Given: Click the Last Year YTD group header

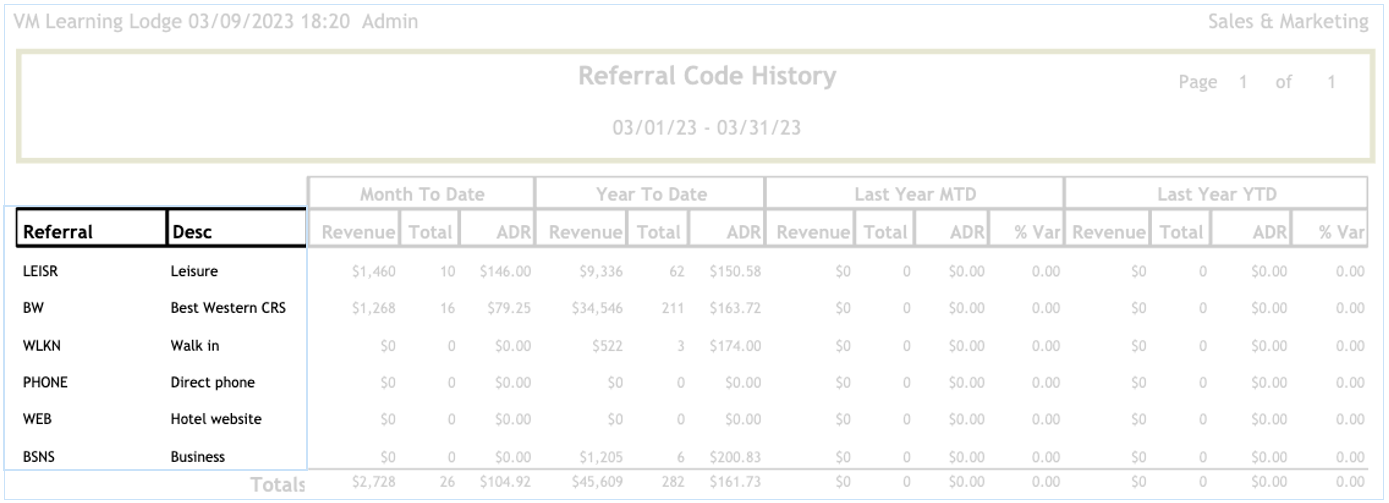Looking at the screenshot, I should (1215, 194).
